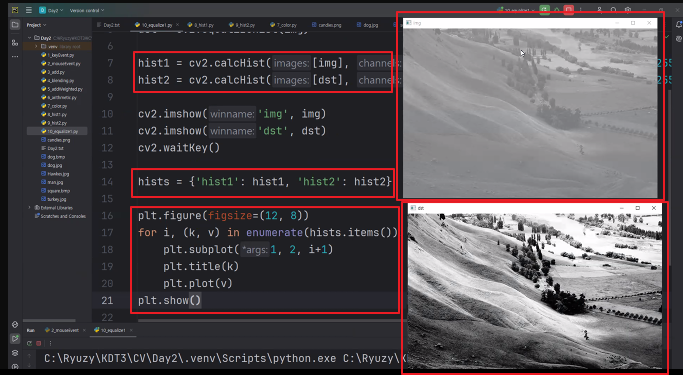Switch to the 7_color.py editor tab
683x375 pixels.
point(283,25)
